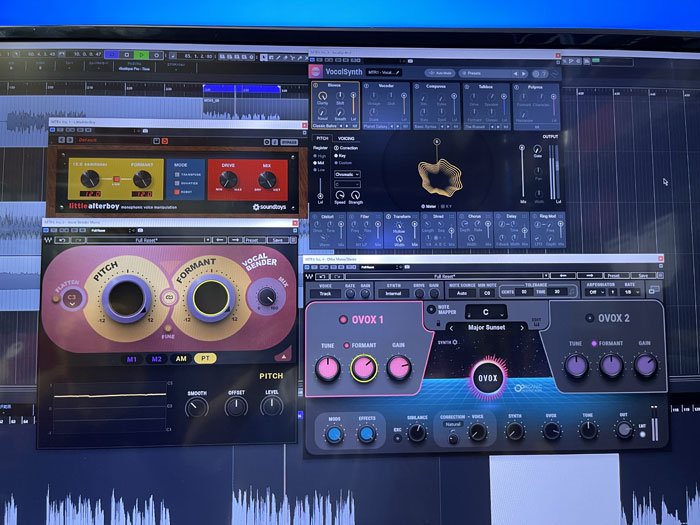Click the Note Mapper lock icon in OVox
700x525 pixels.
[438, 323]
